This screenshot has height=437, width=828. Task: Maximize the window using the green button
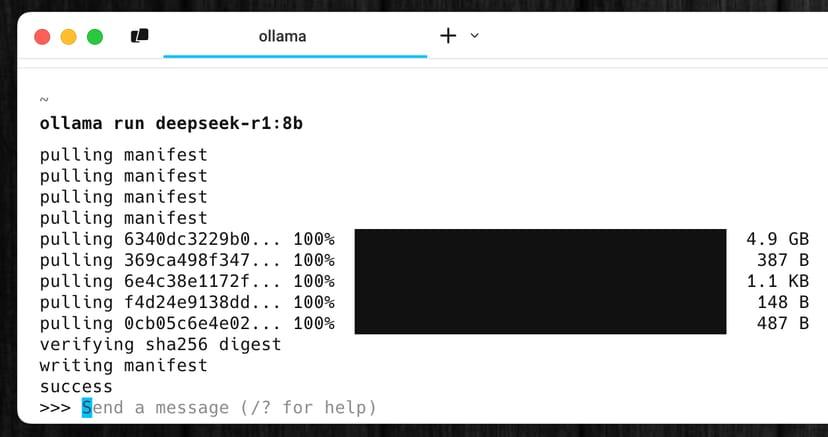(95, 37)
